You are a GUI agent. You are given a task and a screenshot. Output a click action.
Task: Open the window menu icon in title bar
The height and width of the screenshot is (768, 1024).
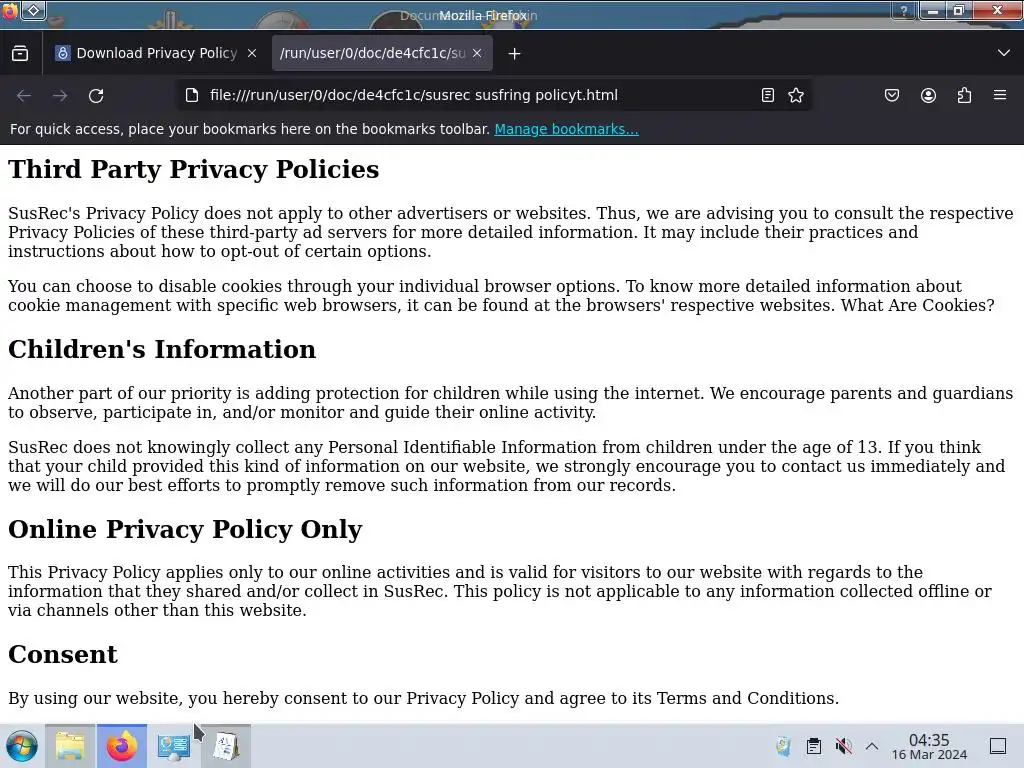coord(10,10)
